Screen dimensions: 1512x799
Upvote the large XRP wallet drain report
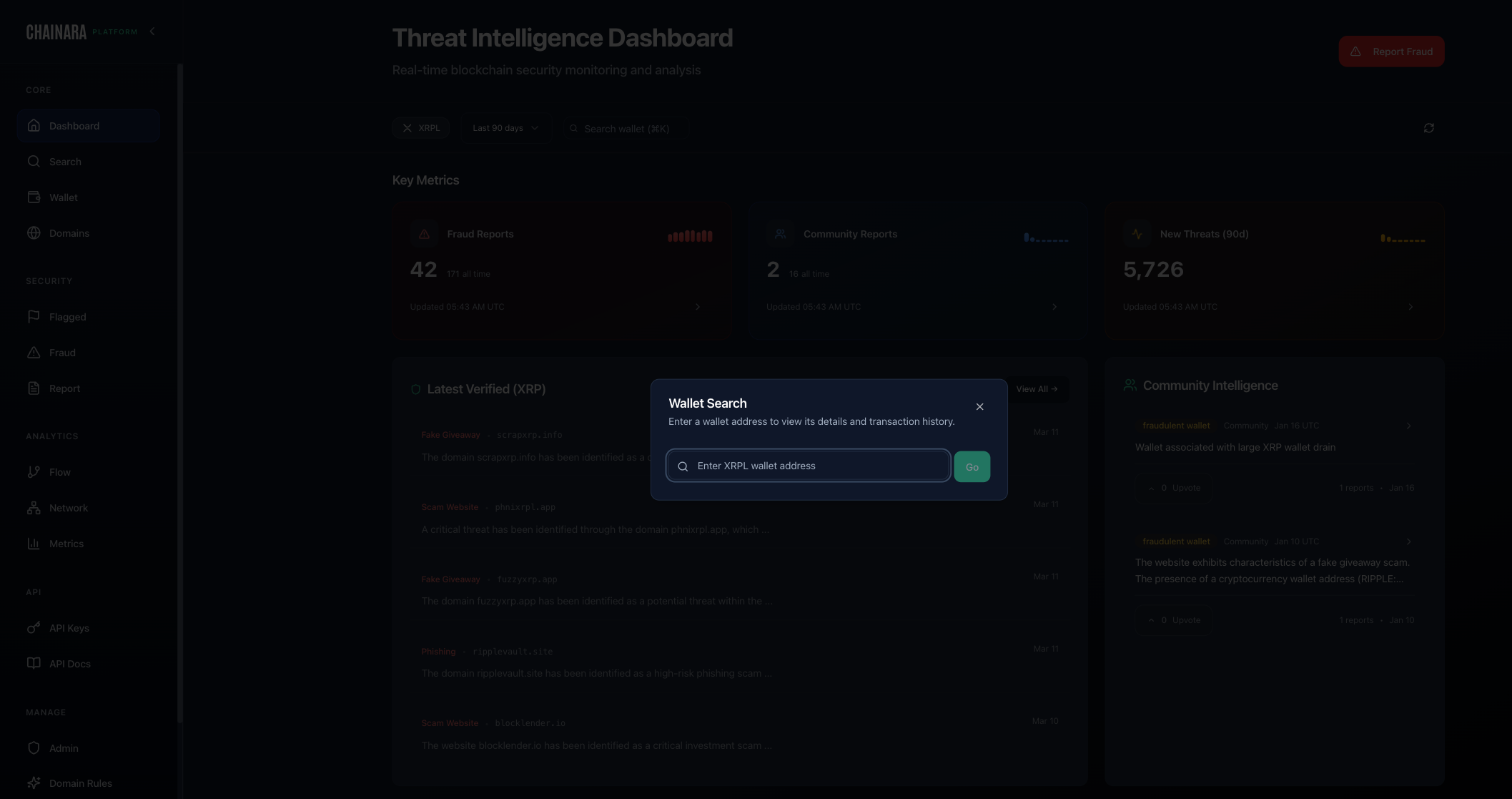(x=1175, y=488)
